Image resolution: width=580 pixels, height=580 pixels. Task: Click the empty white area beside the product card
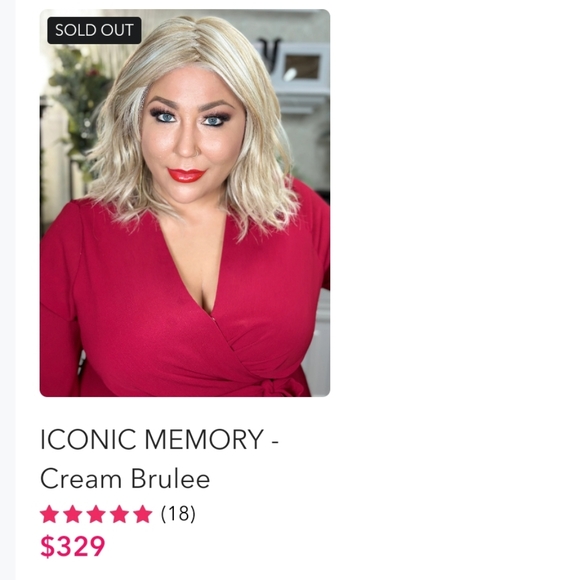[455, 290]
